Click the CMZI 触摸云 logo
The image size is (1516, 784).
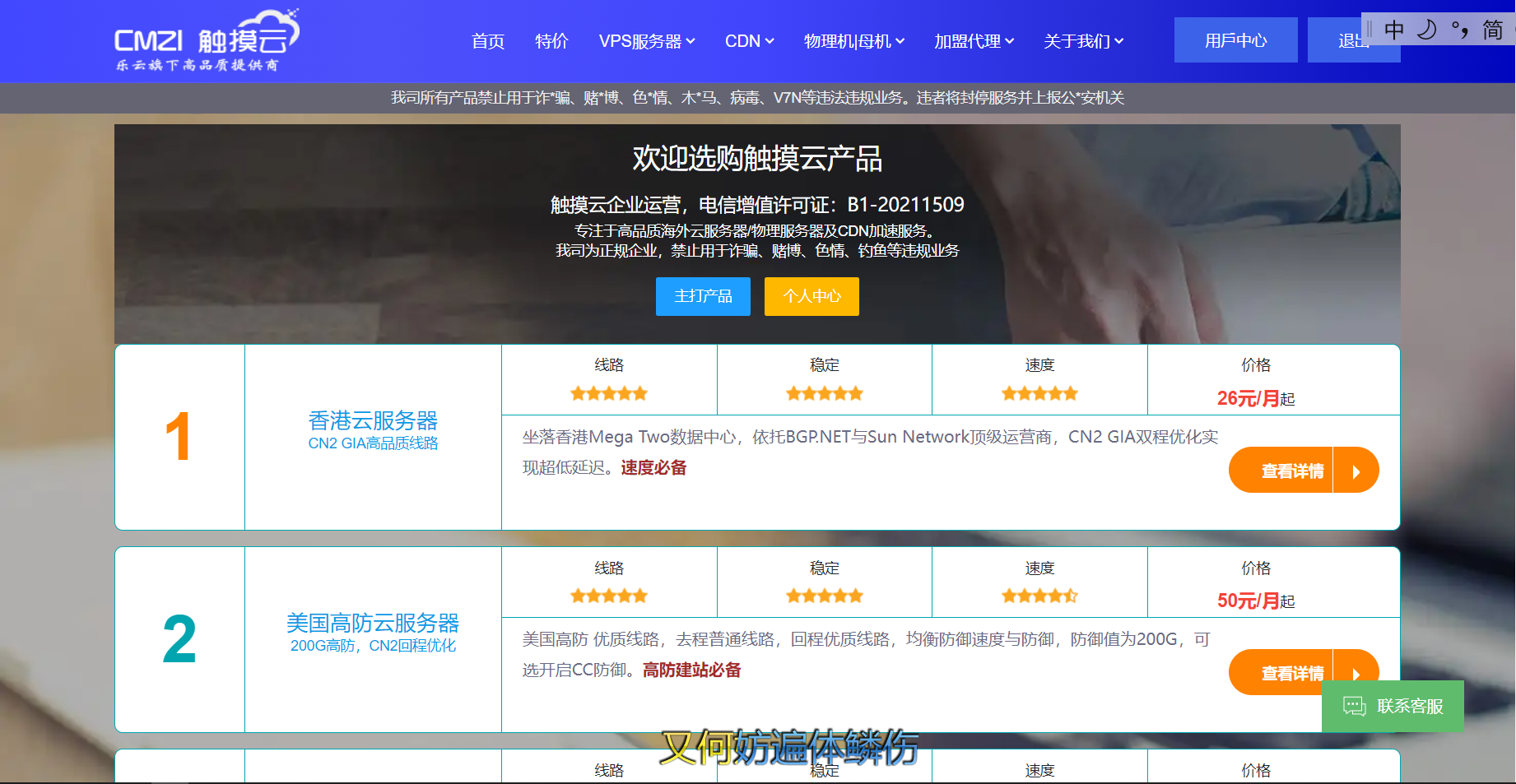coord(207,41)
